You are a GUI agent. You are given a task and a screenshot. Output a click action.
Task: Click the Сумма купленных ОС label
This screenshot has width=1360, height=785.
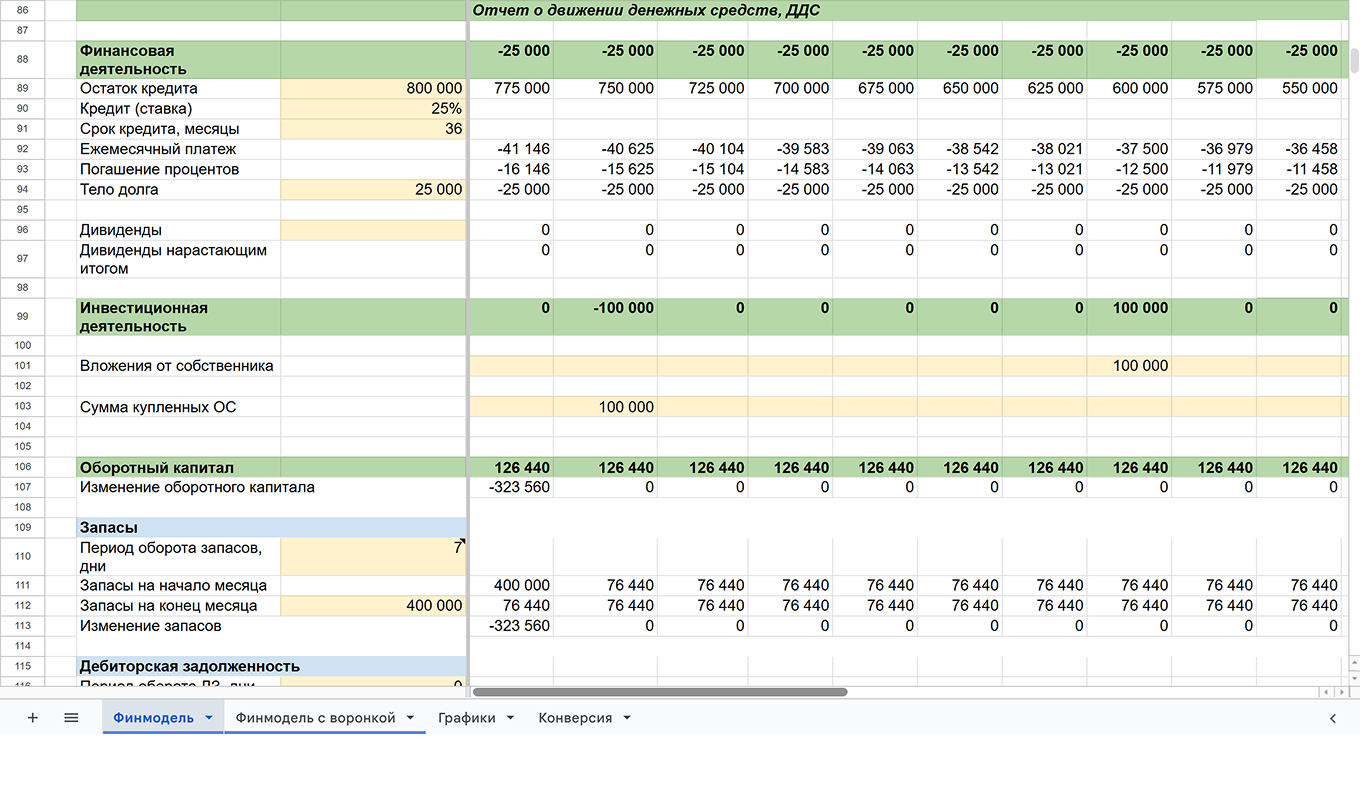(158, 407)
